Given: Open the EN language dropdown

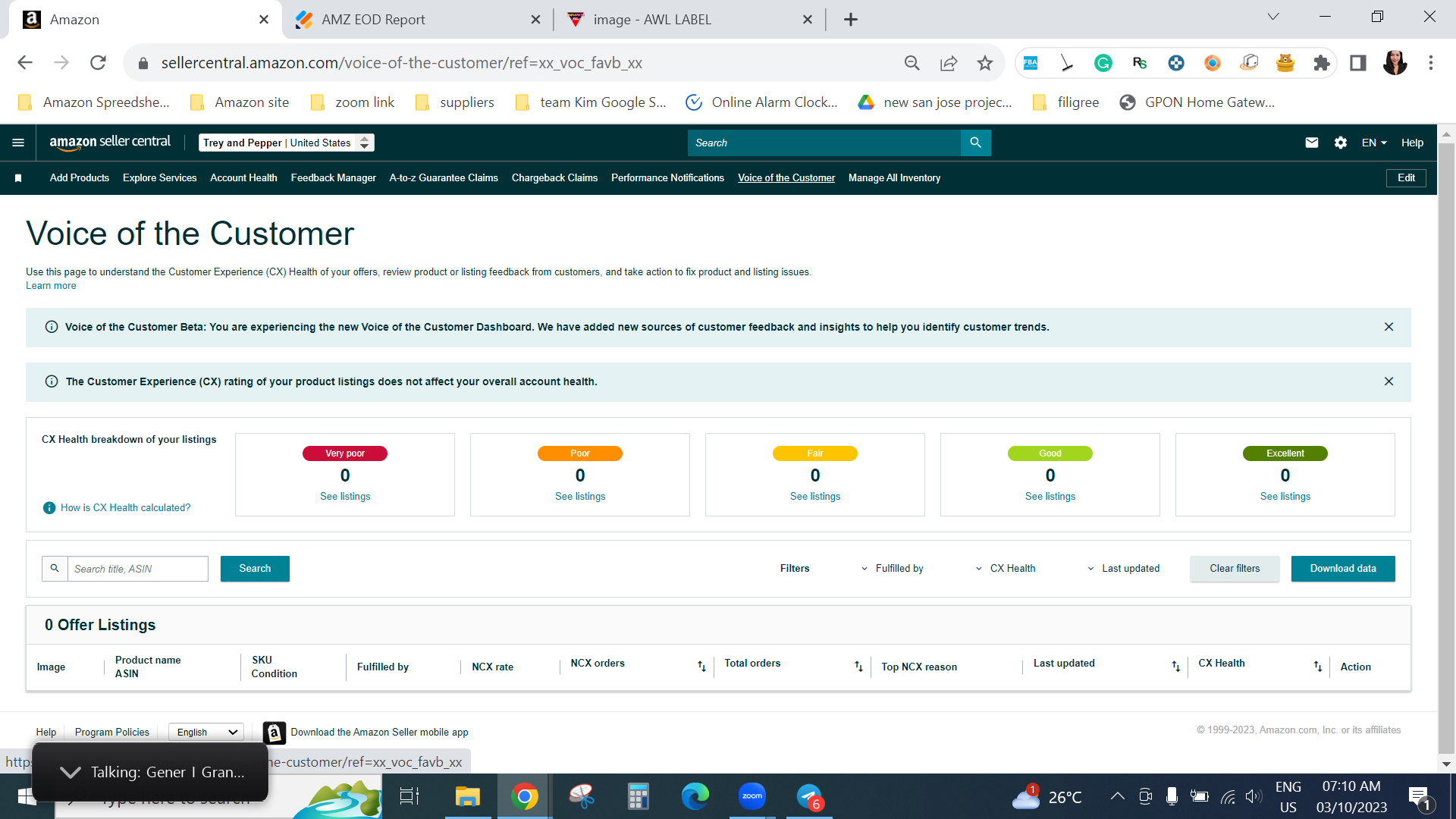Looking at the screenshot, I should pos(1374,143).
